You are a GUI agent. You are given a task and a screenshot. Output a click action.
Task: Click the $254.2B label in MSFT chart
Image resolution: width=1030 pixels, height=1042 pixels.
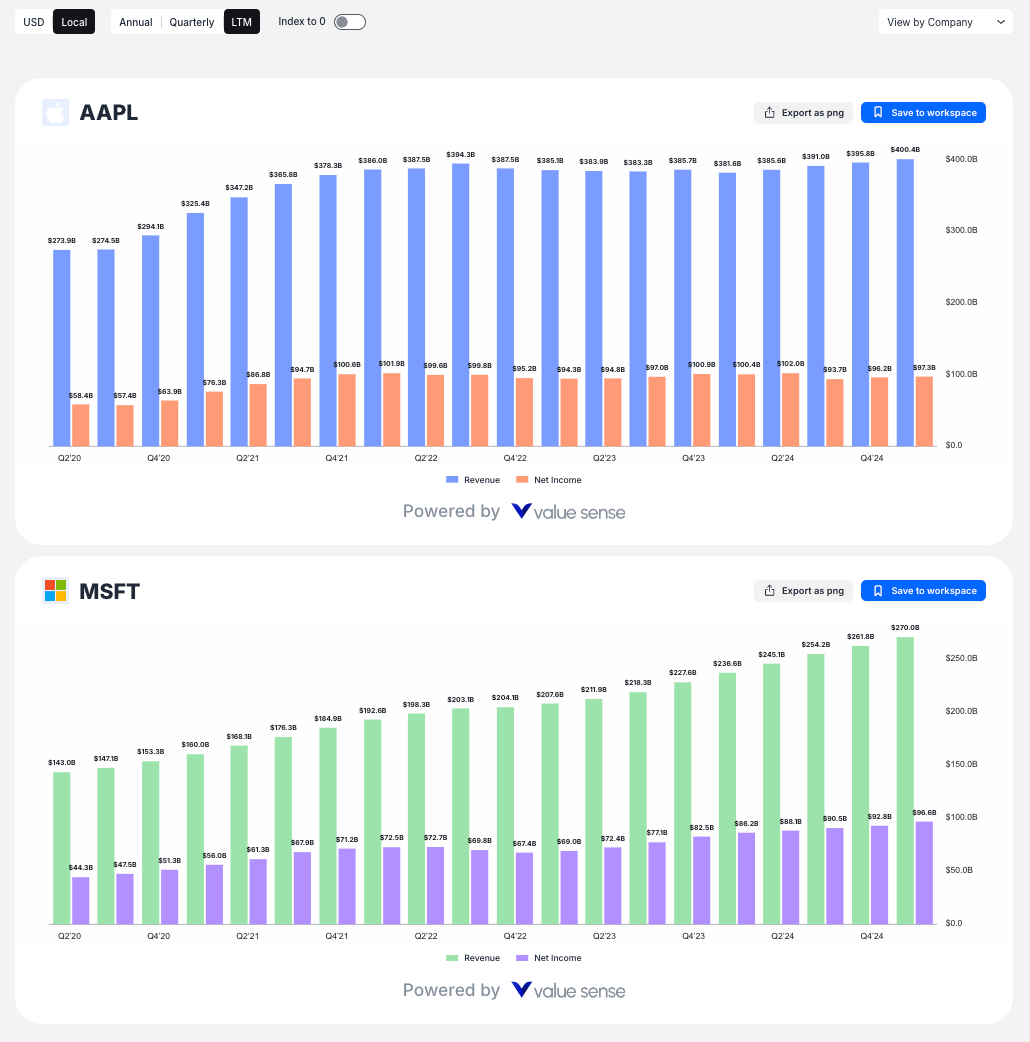(x=815, y=645)
